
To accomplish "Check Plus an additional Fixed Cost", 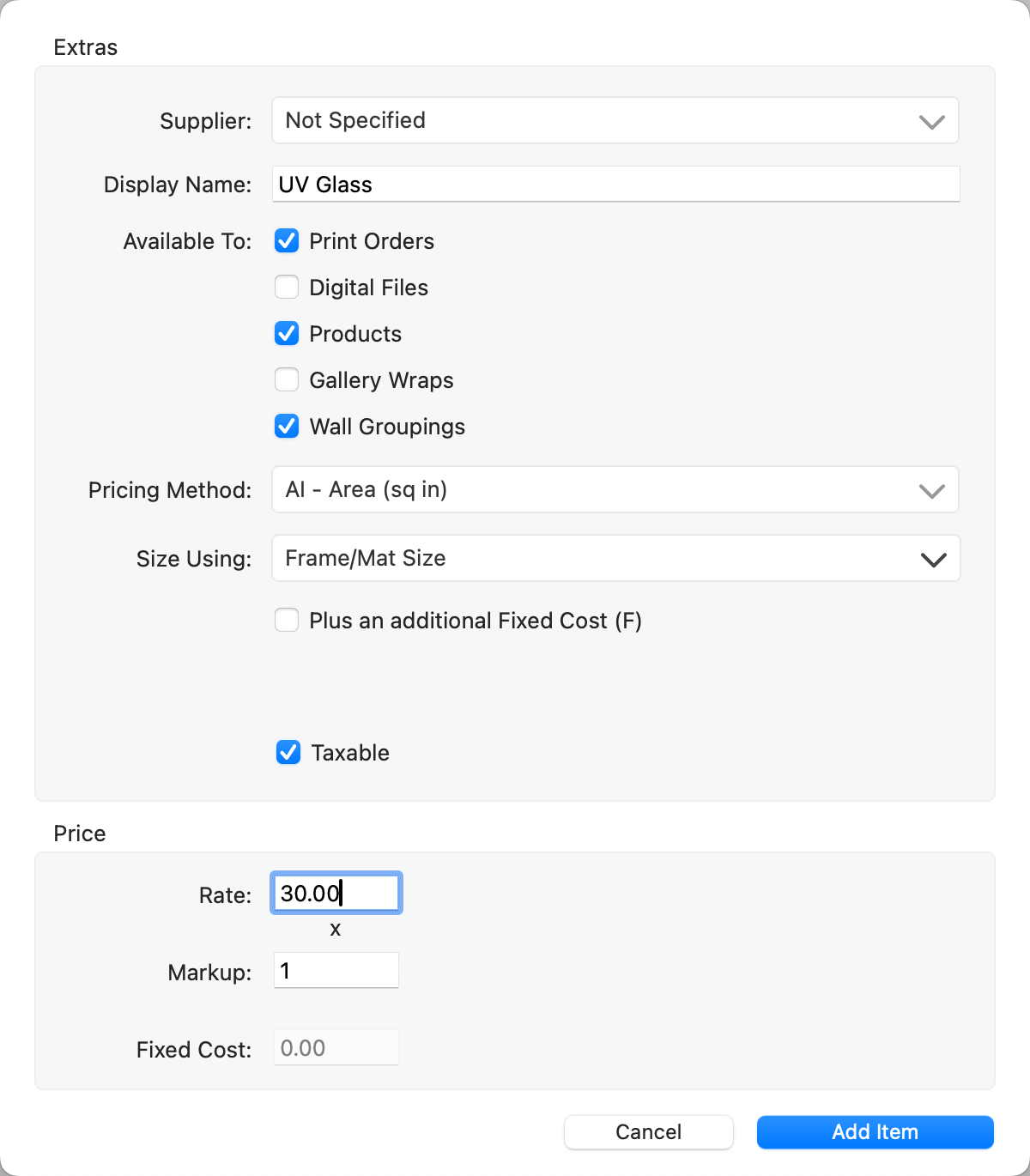I will click(x=287, y=621).
